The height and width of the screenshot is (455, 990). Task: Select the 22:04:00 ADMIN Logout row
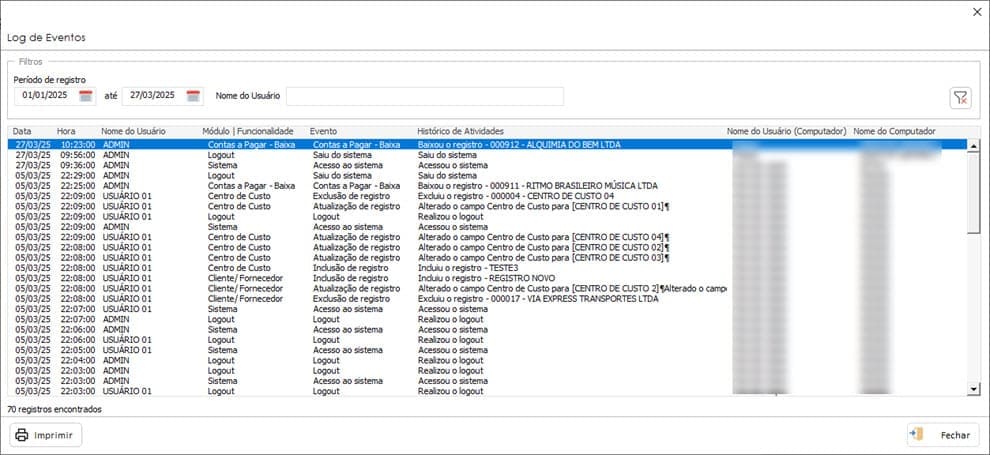coord(487,360)
